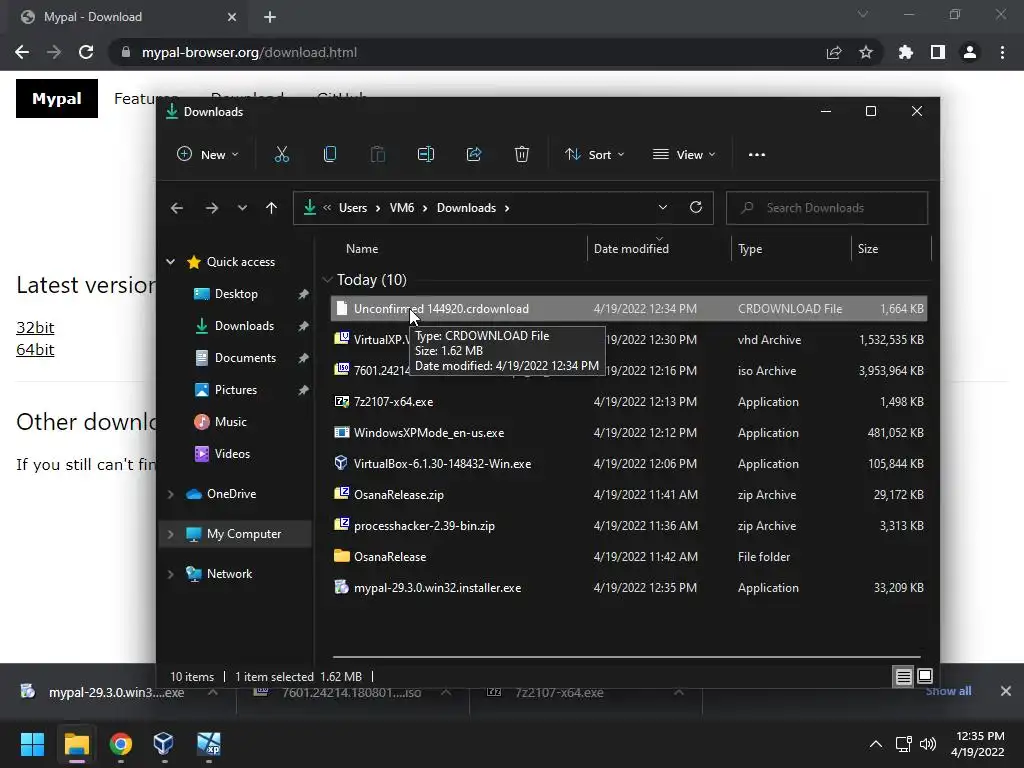Go up one folder level with up arrow

click(x=272, y=208)
